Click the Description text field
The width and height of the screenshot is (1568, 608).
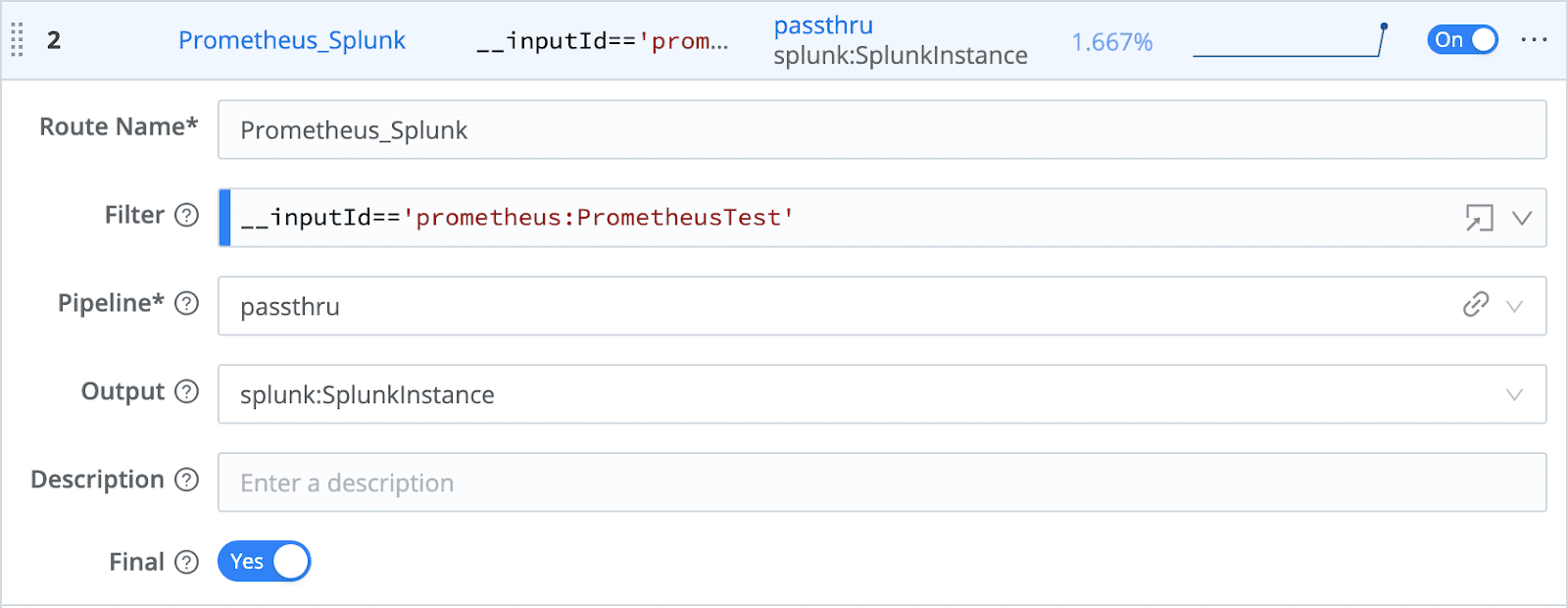tap(882, 482)
